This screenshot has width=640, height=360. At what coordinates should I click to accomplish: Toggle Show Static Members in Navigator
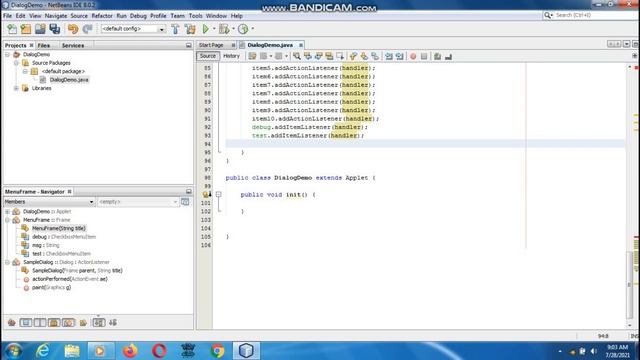click(x=40, y=322)
